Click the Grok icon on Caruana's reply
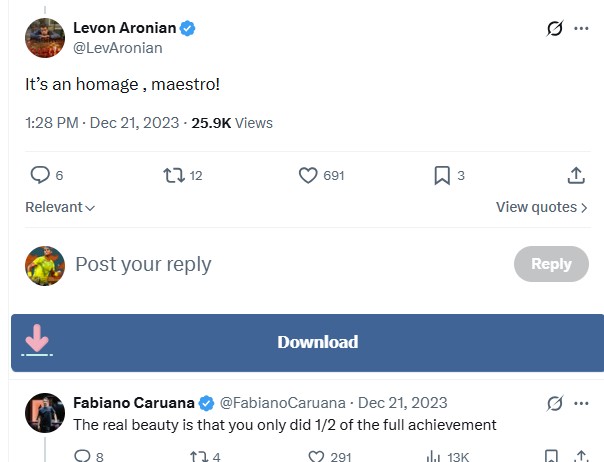604x462 pixels. point(555,403)
